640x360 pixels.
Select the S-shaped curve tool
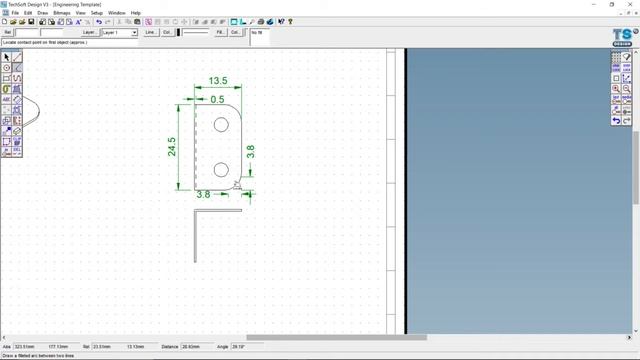[x=17, y=78]
